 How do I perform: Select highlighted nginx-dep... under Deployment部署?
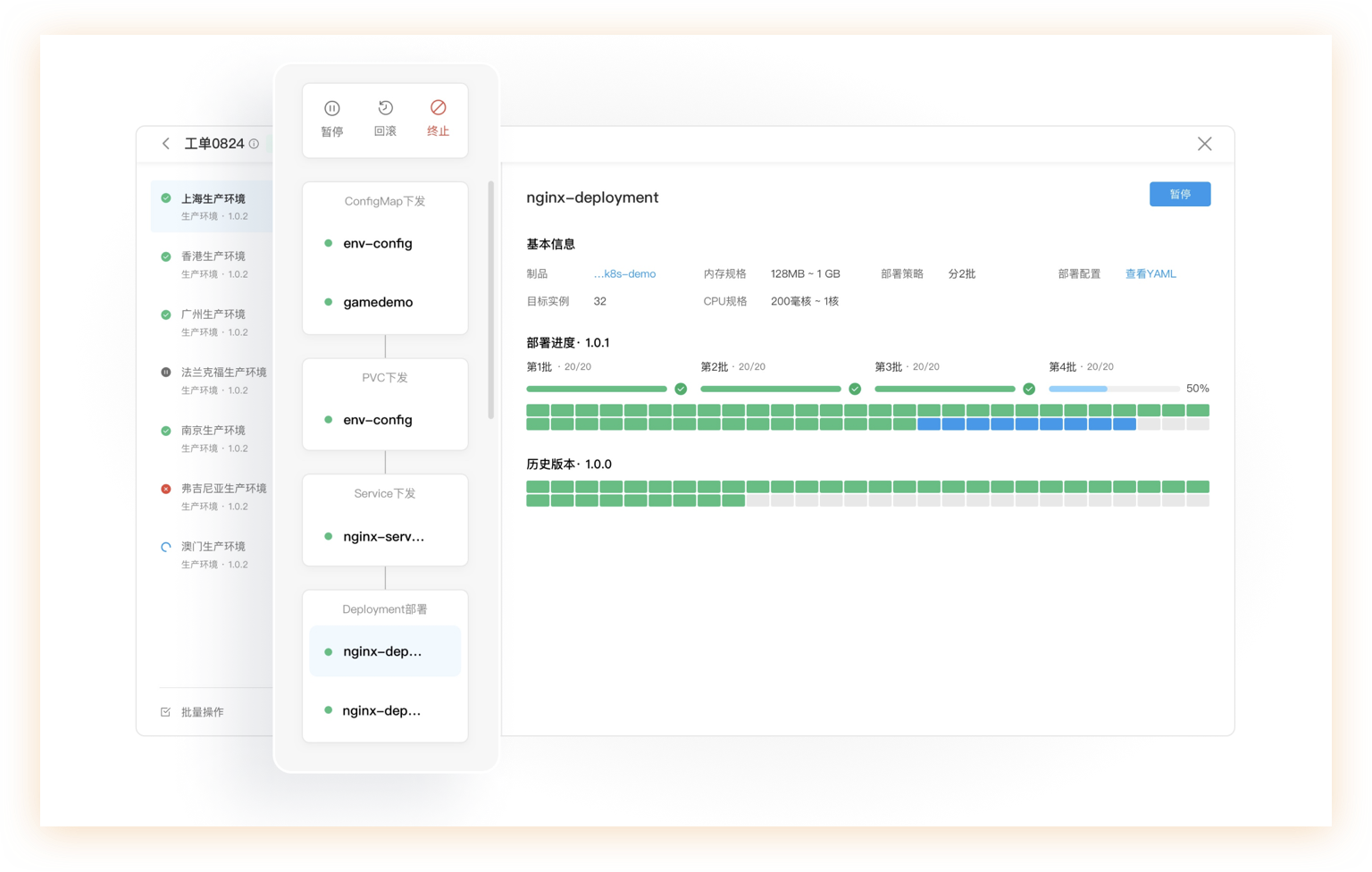point(385,651)
